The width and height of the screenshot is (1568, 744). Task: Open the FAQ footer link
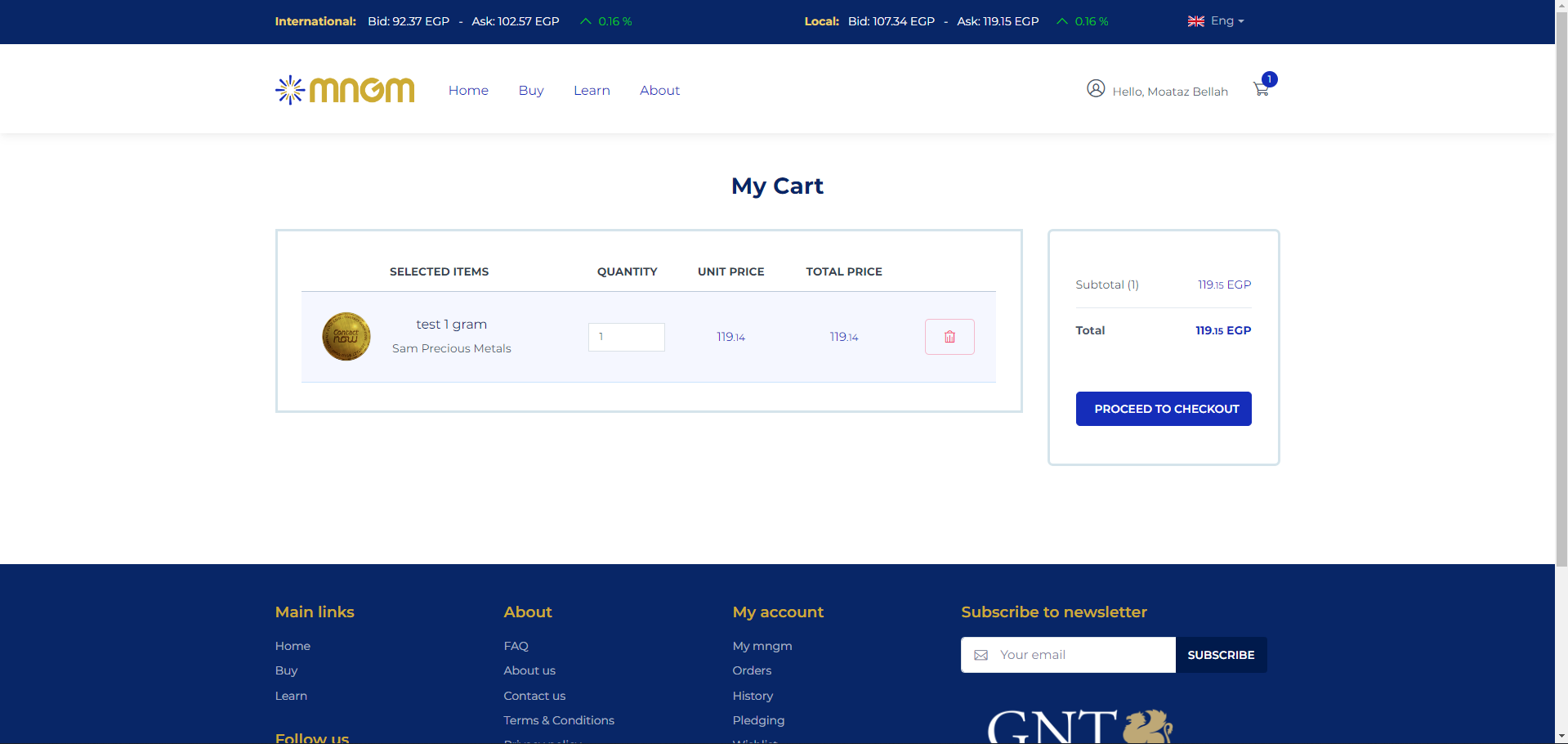(516, 646)
